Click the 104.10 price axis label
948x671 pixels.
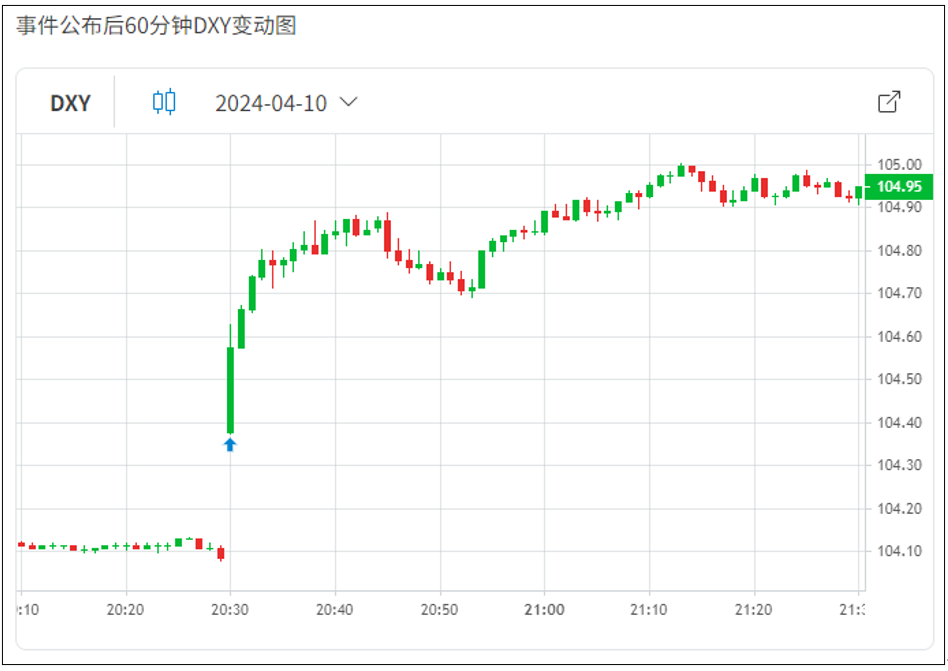click(x=899, y=551)
